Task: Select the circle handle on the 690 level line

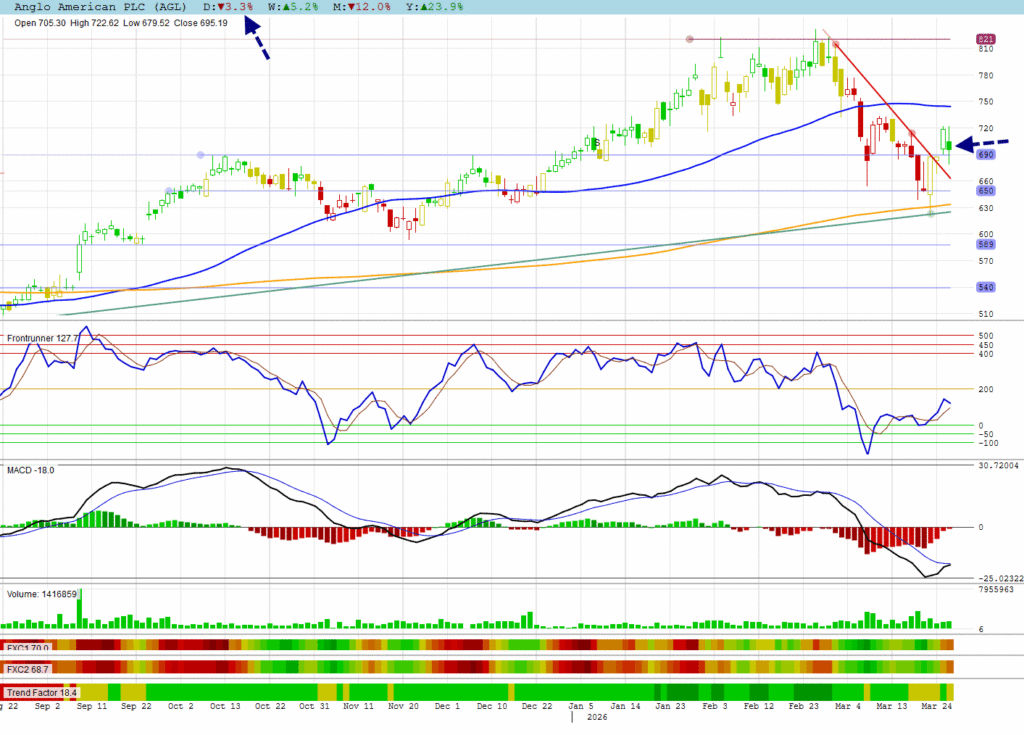Action: click(201, 155)
